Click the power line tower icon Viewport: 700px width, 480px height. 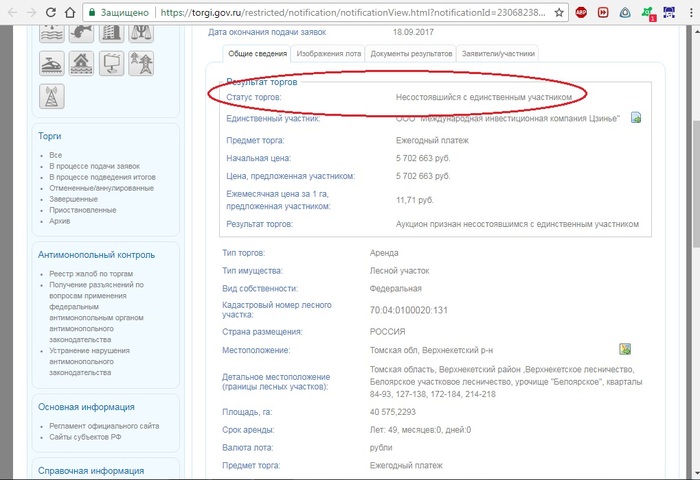point(140,63)
